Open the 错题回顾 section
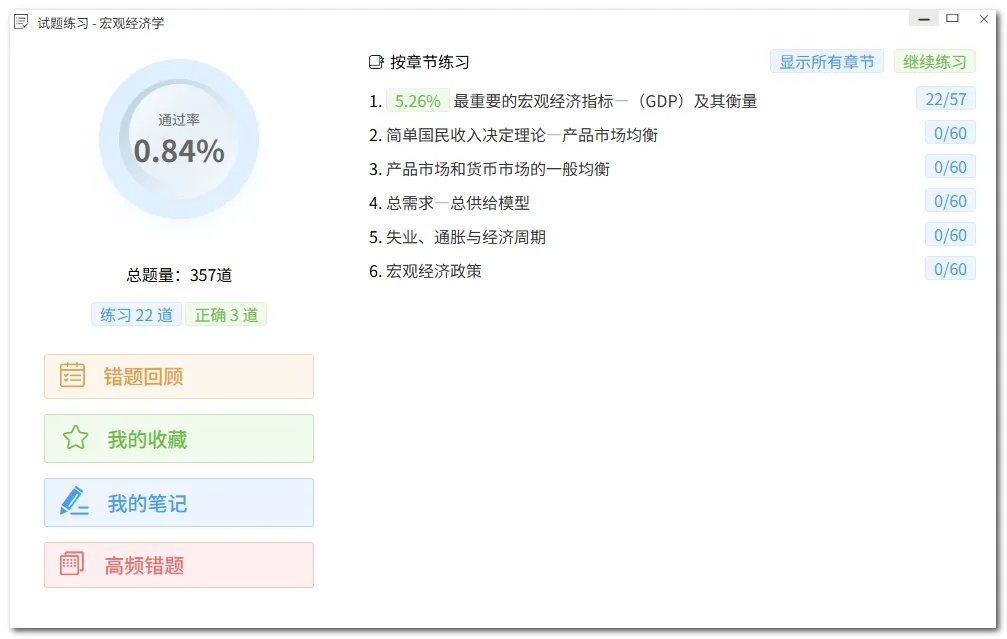The width and height of the screenshot is (1007, 639). pos(178,376)
